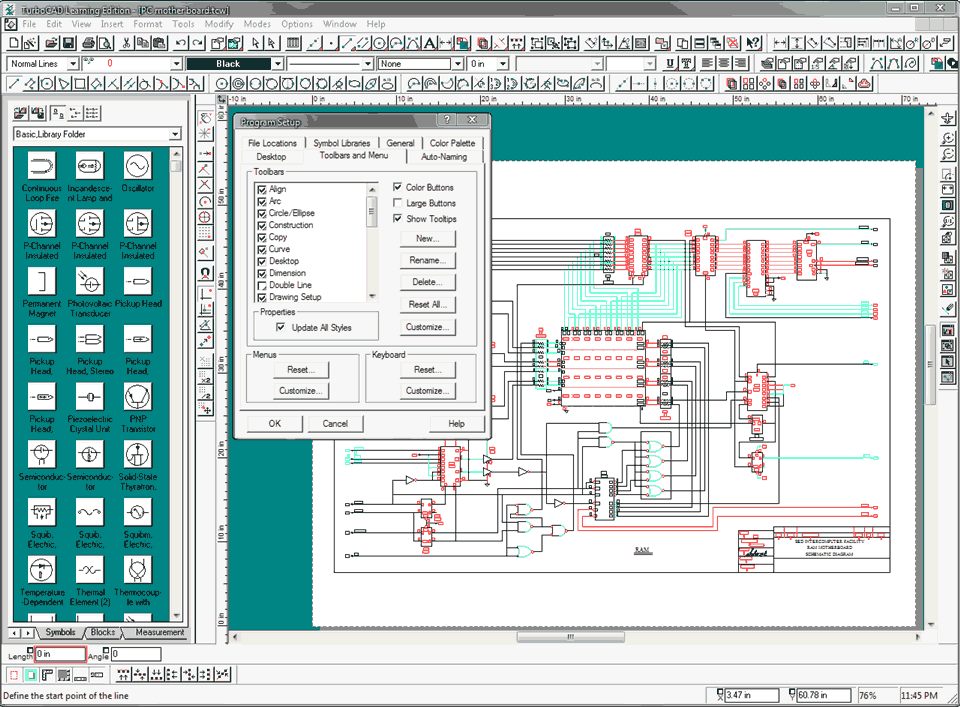Toggle the Double Line toolbar checkbox
The height and width of the screenshot is (707, 960).
(262, 285)
